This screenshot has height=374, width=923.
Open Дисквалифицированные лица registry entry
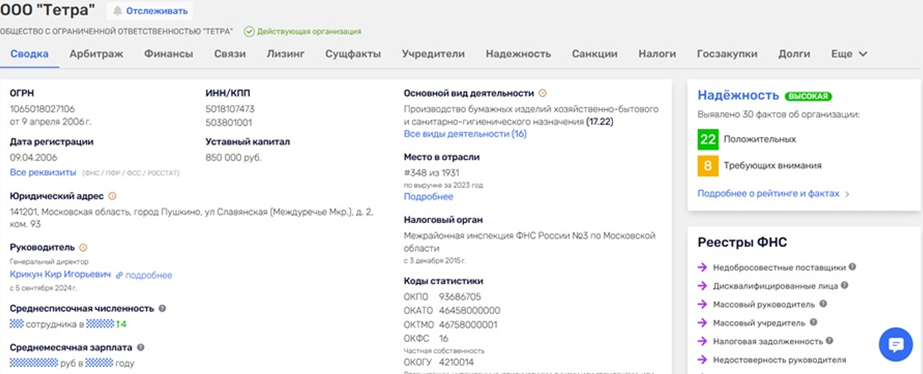[775, 286]
